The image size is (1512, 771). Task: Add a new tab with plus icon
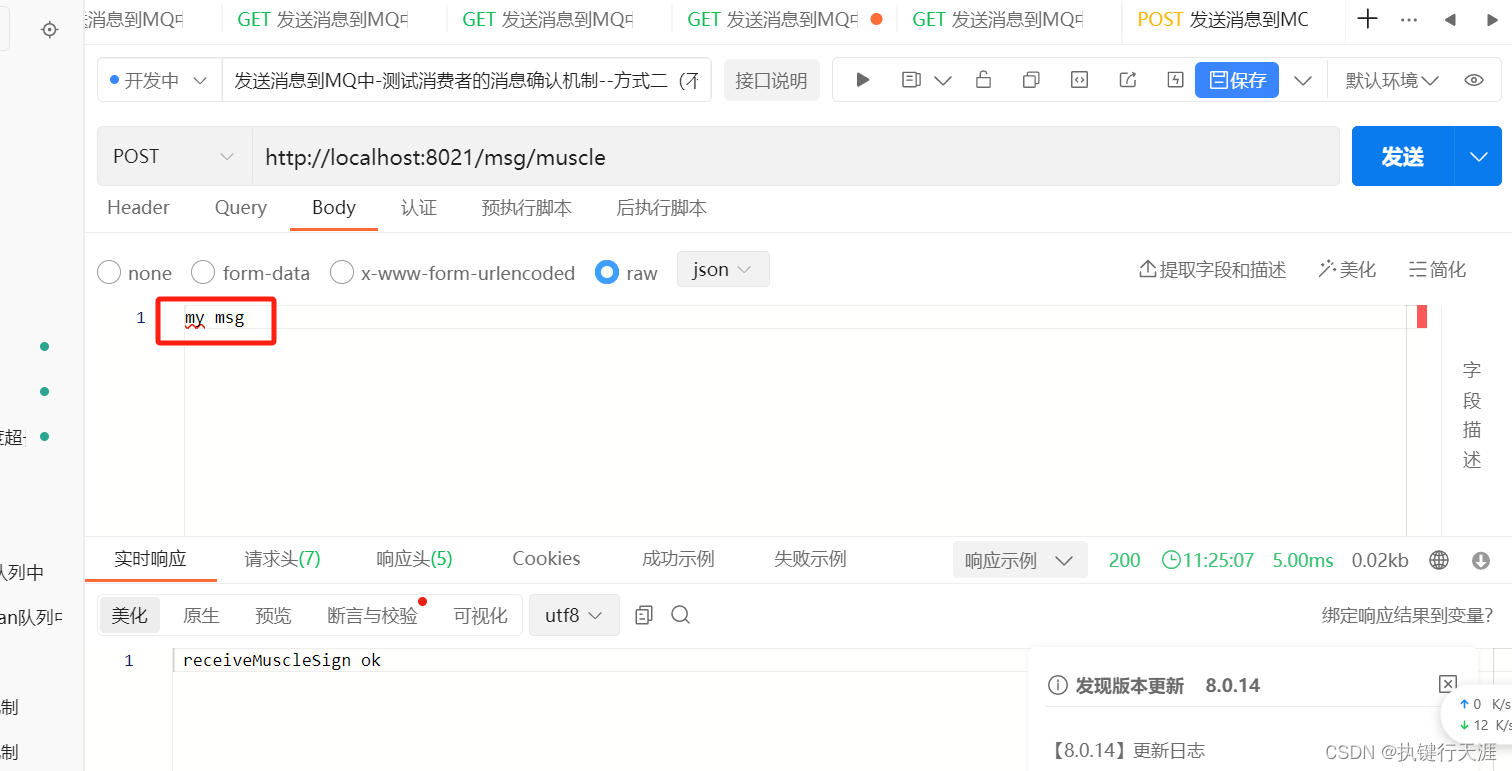coord(1367,19)
